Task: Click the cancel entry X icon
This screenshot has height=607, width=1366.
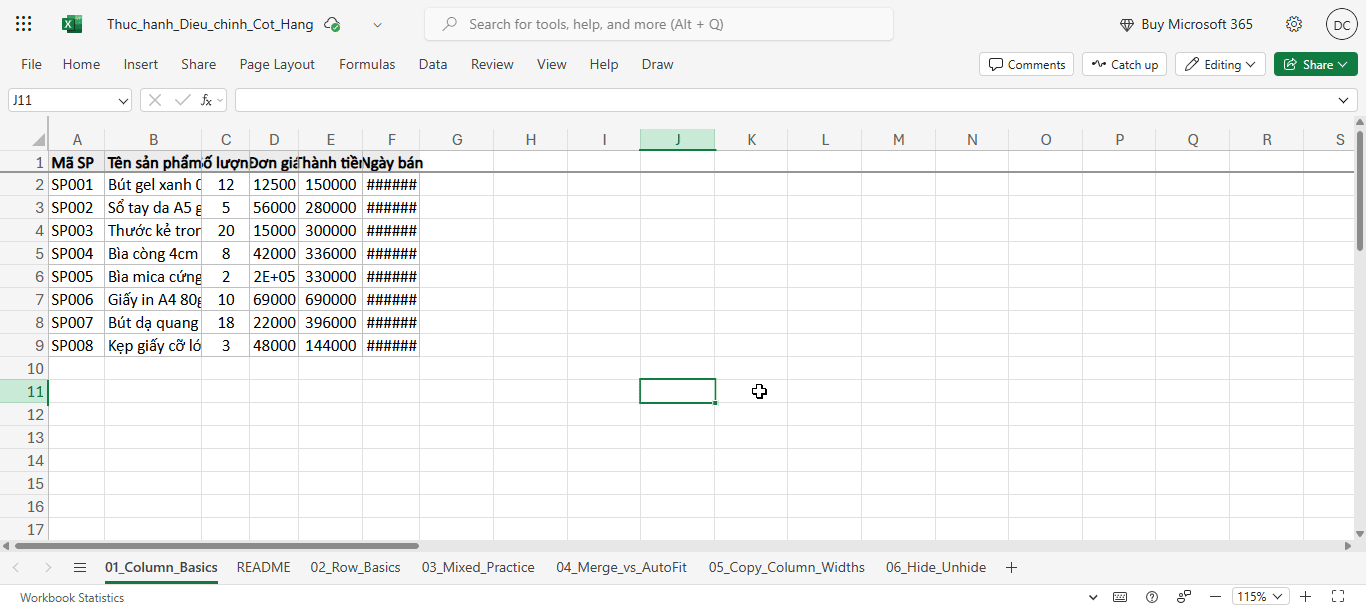Action: coord(155,100)
